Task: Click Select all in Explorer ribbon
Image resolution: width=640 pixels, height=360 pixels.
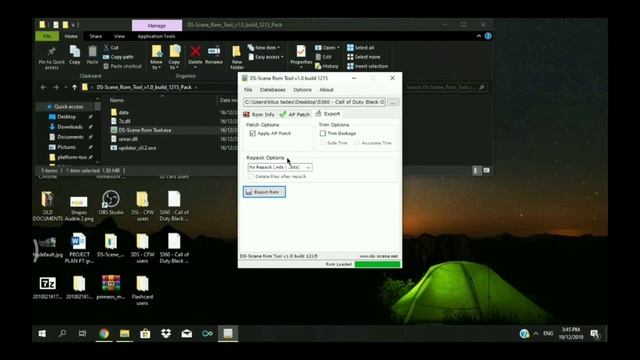Action: pos(360,48)
